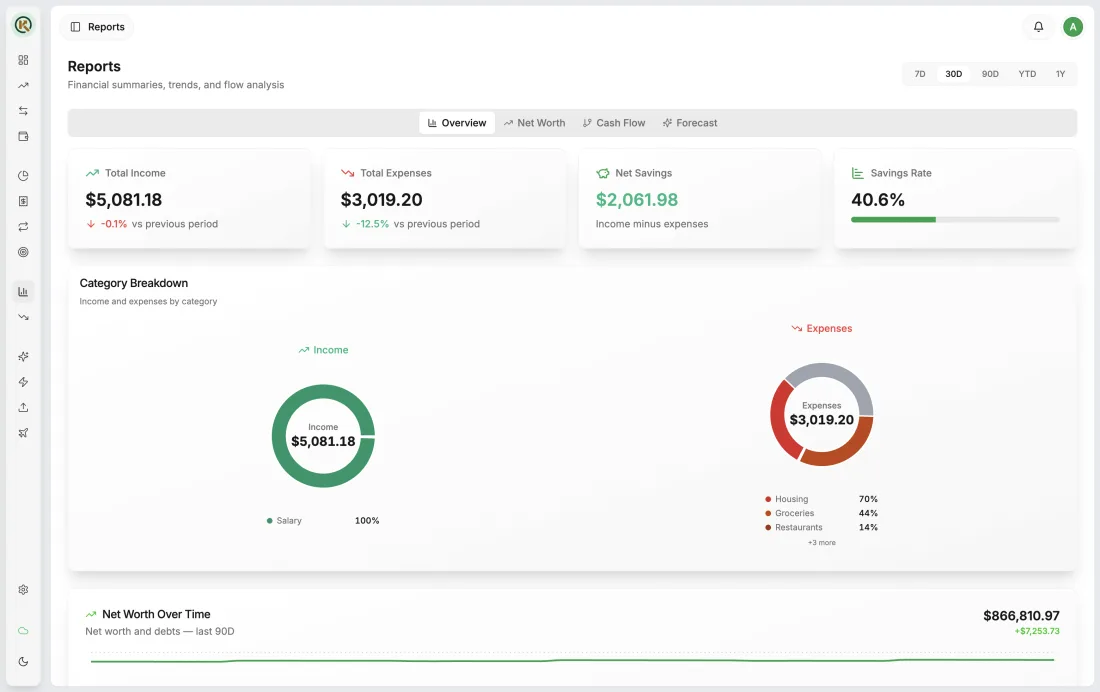Open the user avatar labeled A
The width and height of the screenshot is (1100, 692).
click(1073, 27)
